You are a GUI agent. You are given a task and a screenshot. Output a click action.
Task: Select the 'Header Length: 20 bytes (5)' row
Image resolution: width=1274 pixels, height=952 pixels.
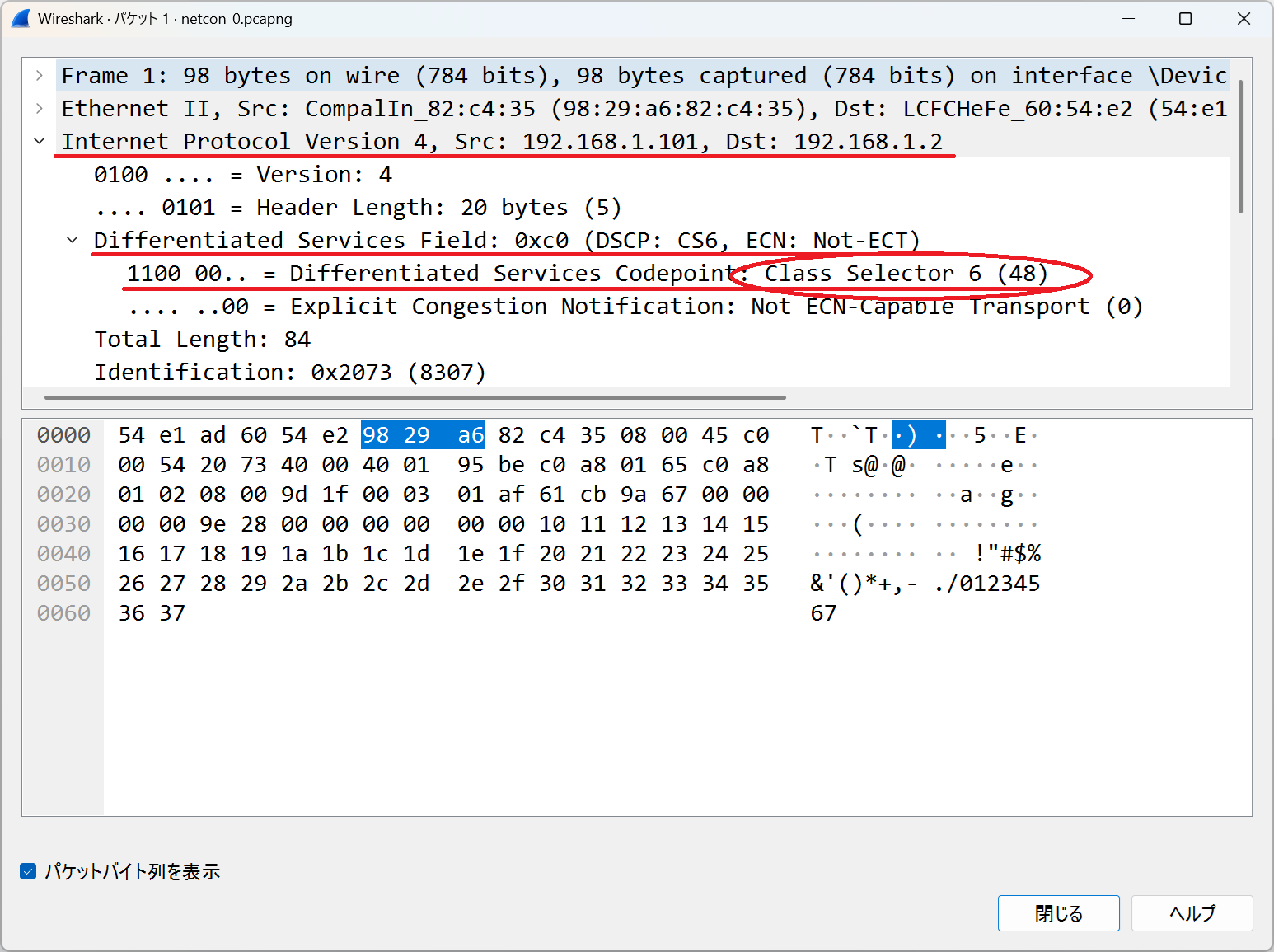click(x=358, y=207)
